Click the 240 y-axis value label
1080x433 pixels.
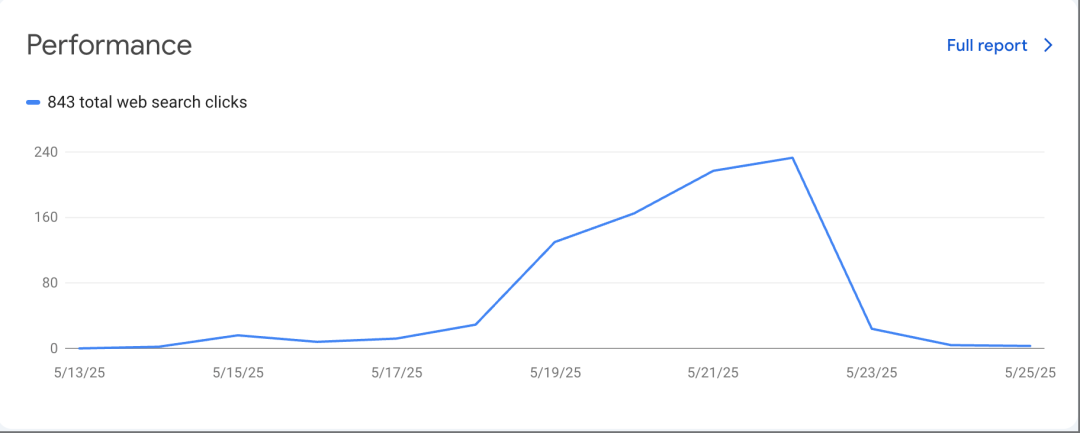47,152
